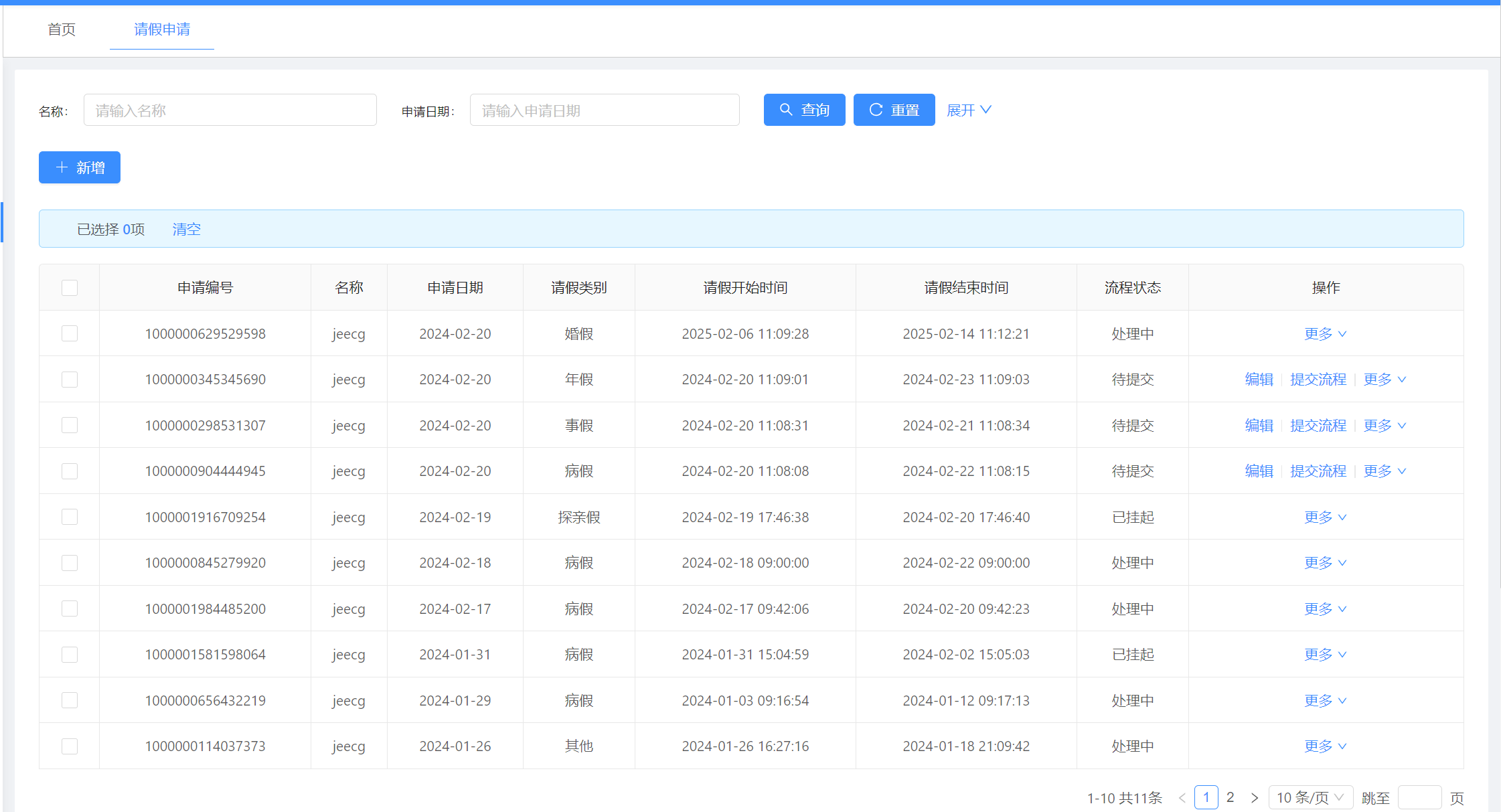Open 更多 menu for 其他 row
This screenshot has height=812, width=1501.
point(1326,746)
